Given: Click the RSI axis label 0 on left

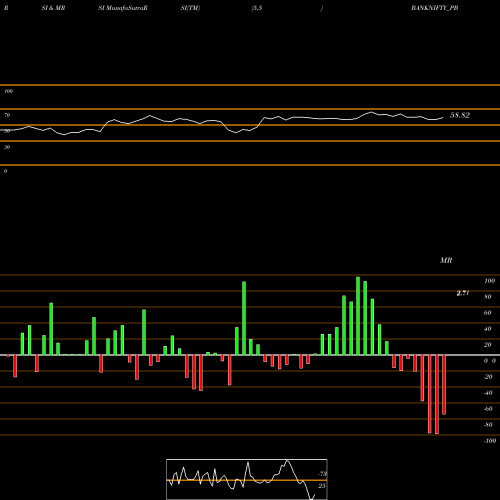Looking at the screenshot, I should coord(5,171).
